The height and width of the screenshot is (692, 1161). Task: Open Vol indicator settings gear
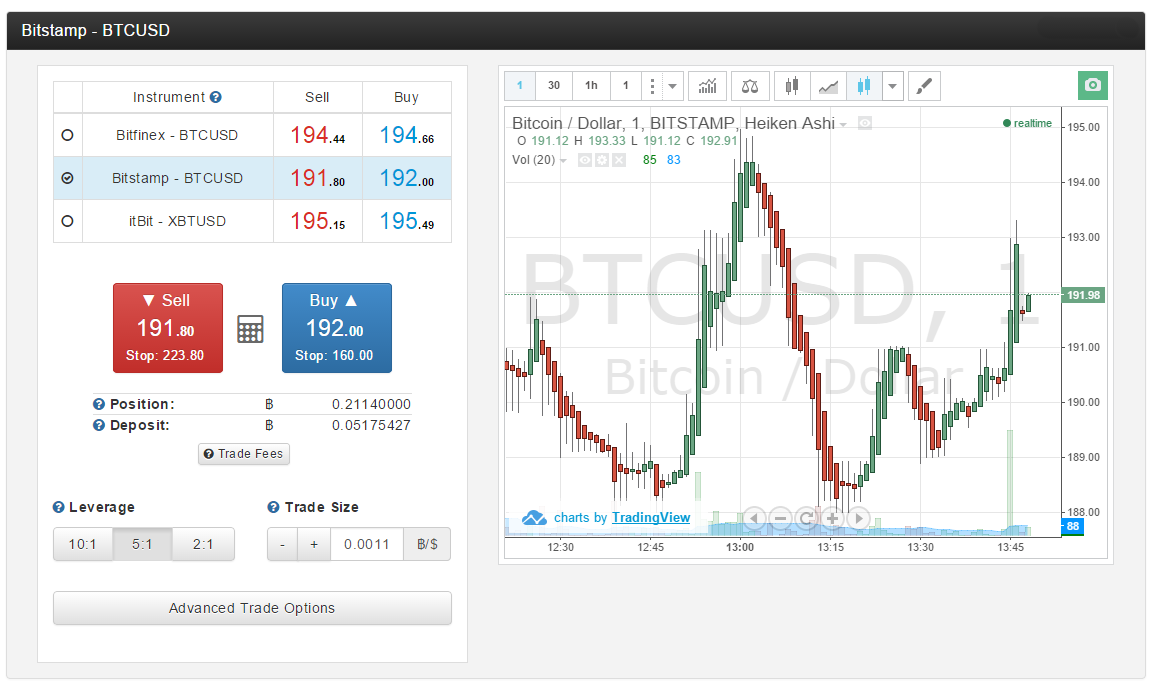pos(602,160)
